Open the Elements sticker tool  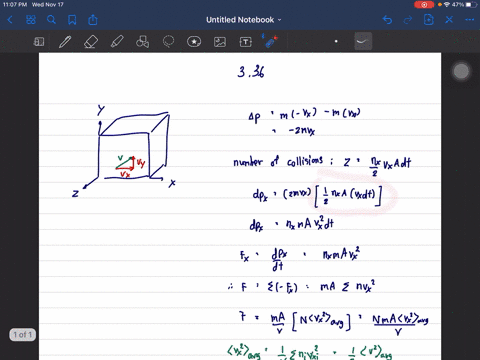click(194, 42)
